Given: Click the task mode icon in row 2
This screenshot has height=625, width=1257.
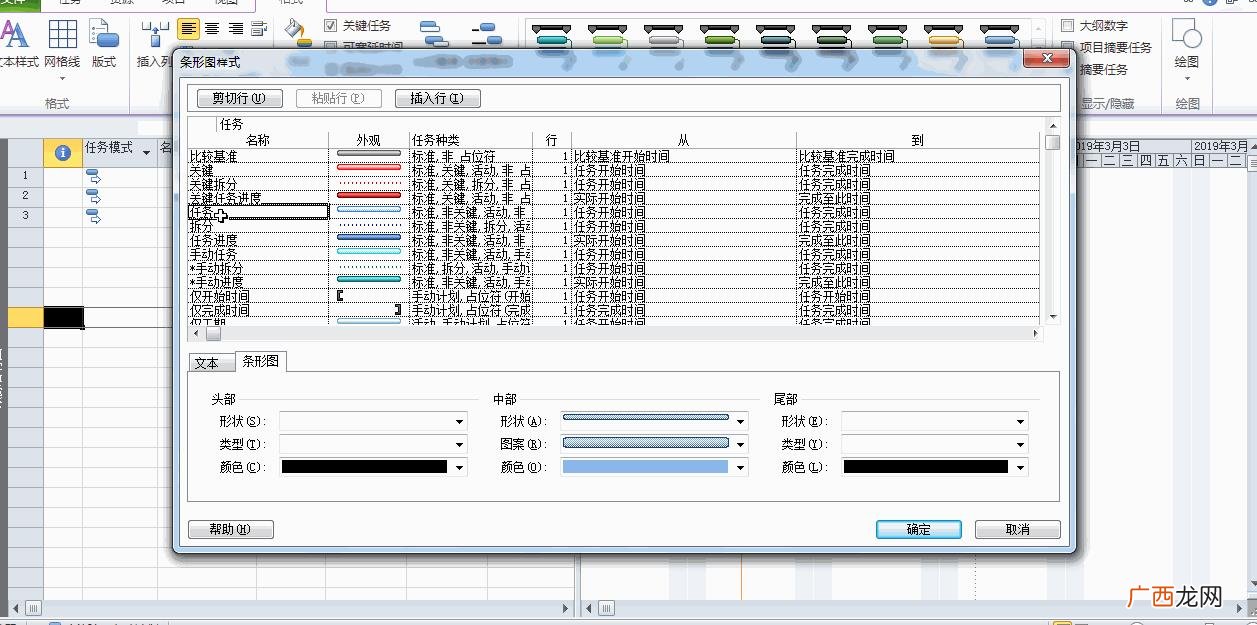Looking at the screenshot, I should 94,195.
